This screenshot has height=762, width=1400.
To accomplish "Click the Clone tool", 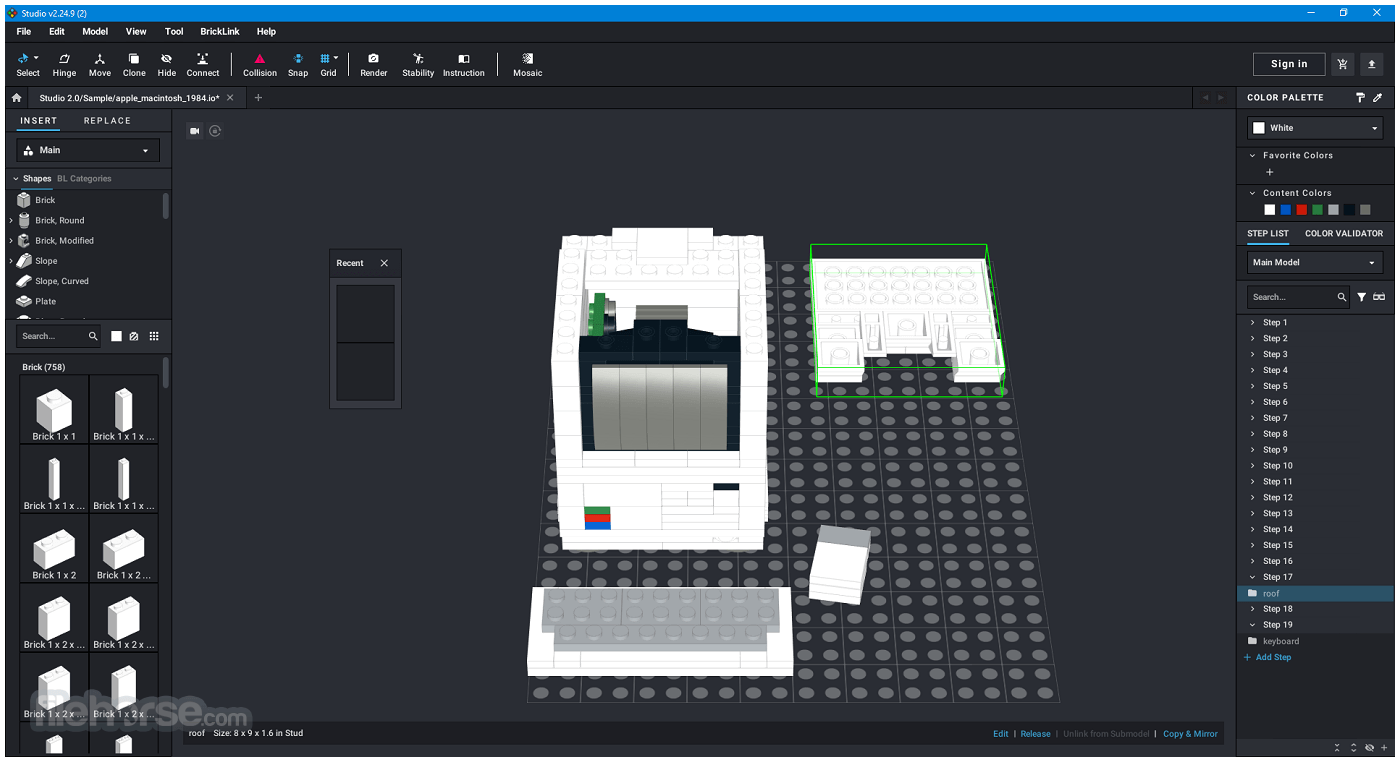I will click(134, 65).
